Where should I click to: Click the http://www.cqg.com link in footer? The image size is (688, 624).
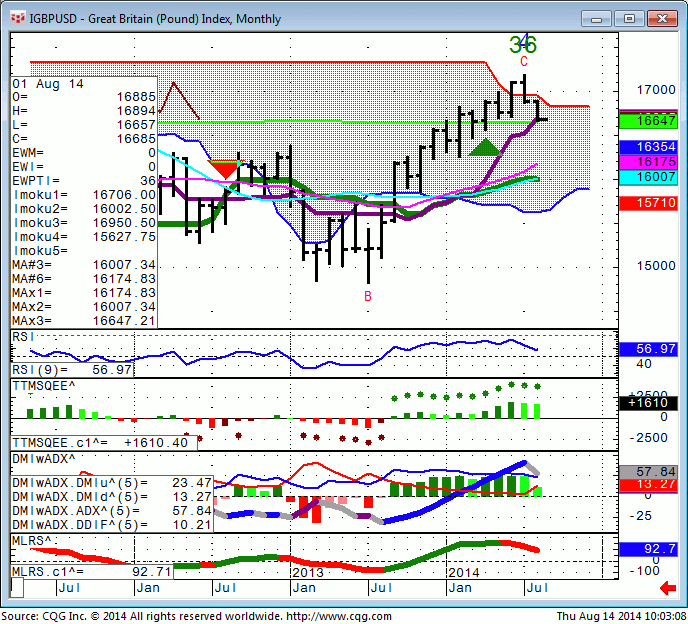pos(339,617)
